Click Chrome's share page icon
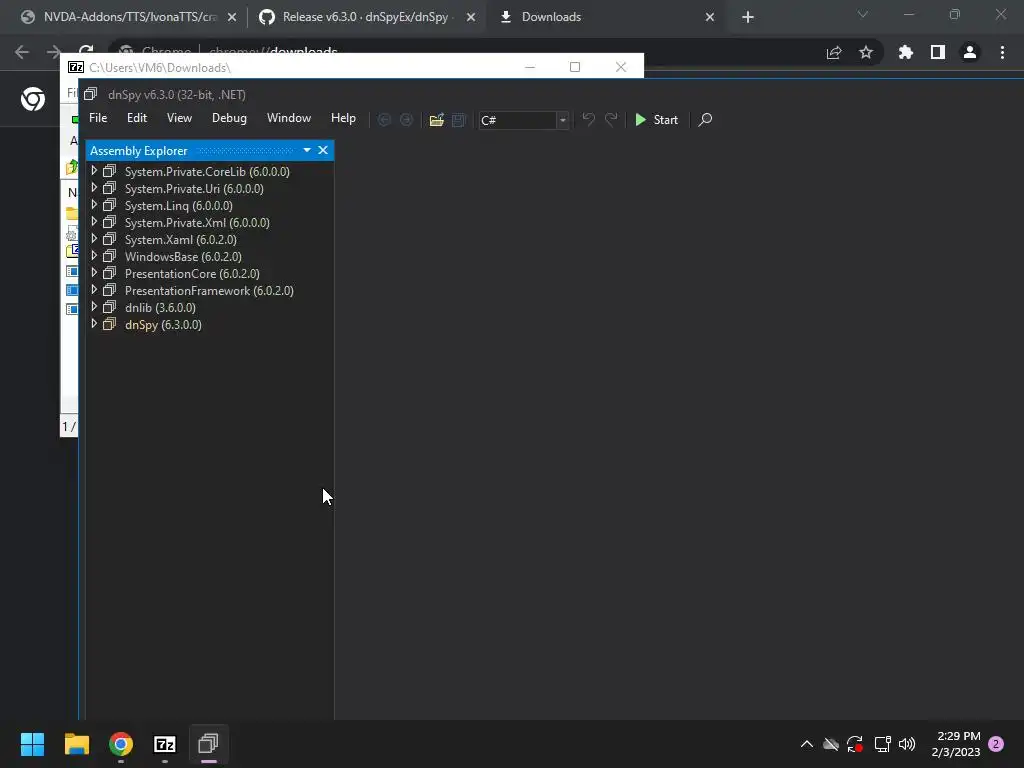Viewport: 1024px width, 768px height. pyautogui.click(x=834, y=52)
